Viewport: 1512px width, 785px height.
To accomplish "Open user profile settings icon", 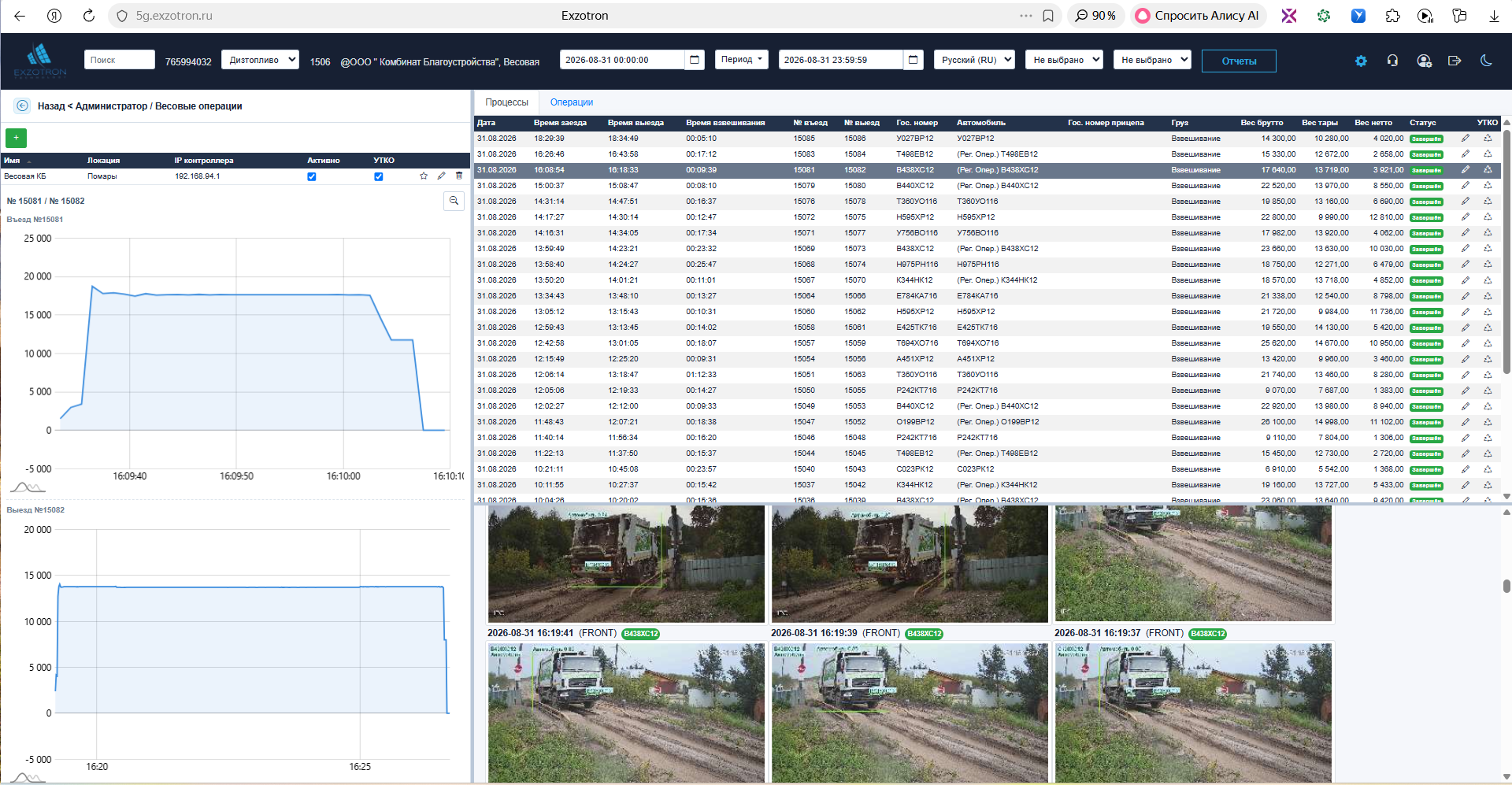I will pos(1424,61).
